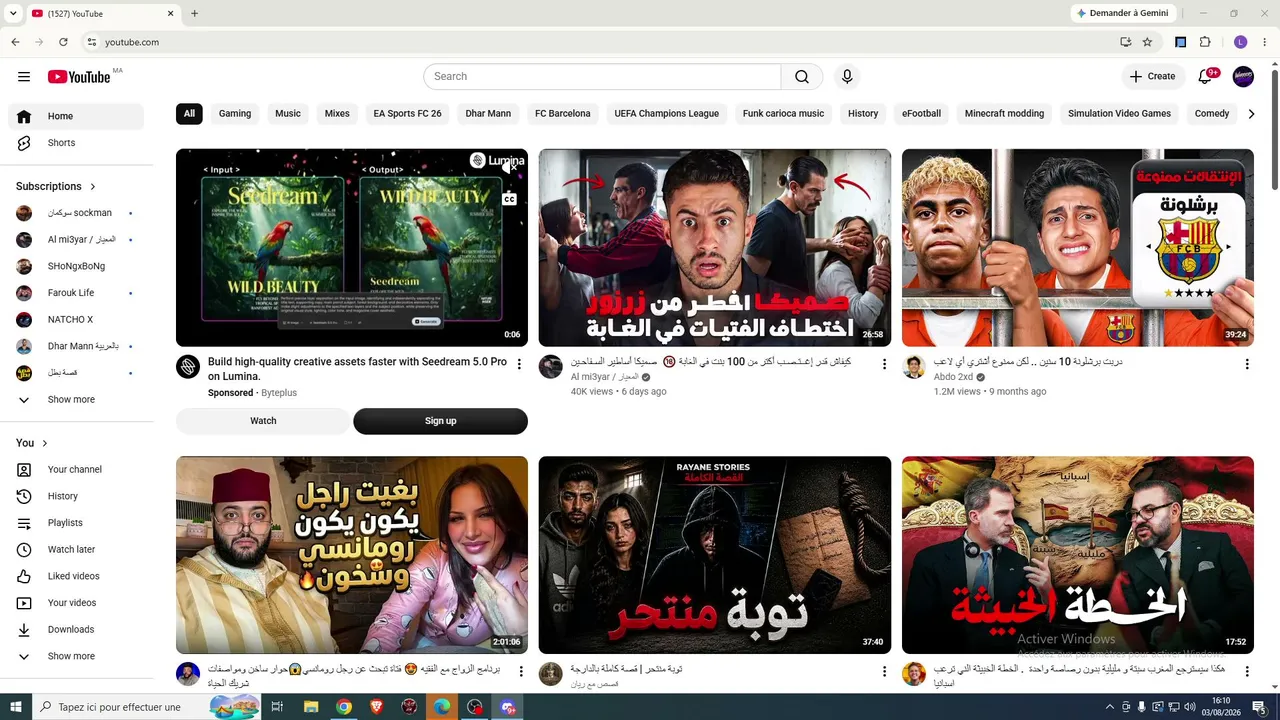The width and height of the screenshot is (1280, 720).
Task: Open Watch later in the sidebar
Action: (76, 549)
